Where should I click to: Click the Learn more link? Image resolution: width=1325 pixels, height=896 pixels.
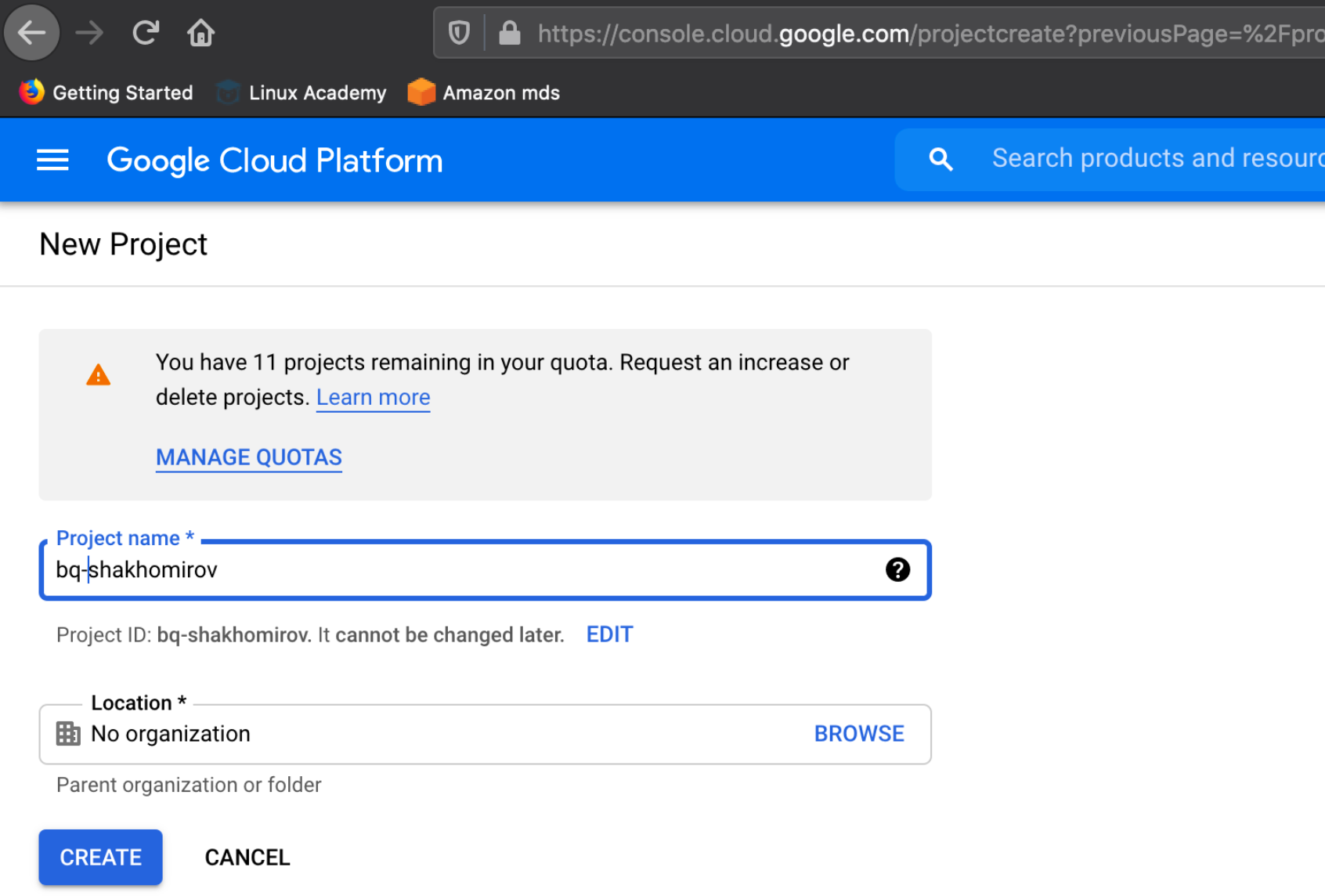[373, 397]
